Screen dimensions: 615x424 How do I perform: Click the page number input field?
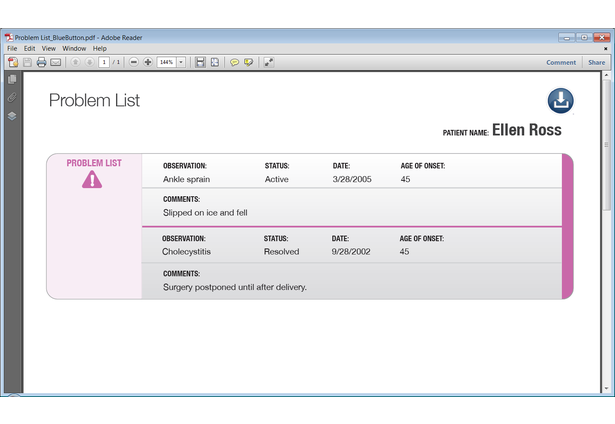point(104,62)
